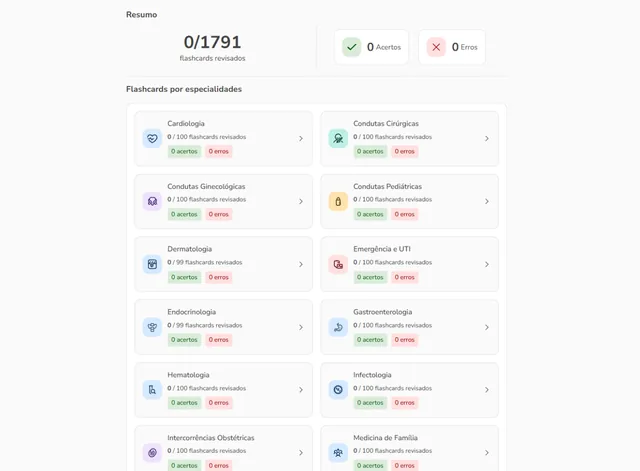Open Condutas Cirúrgicas via chevron arrow
This screenshot has height=471, width=640.
(x=487, y=138)
